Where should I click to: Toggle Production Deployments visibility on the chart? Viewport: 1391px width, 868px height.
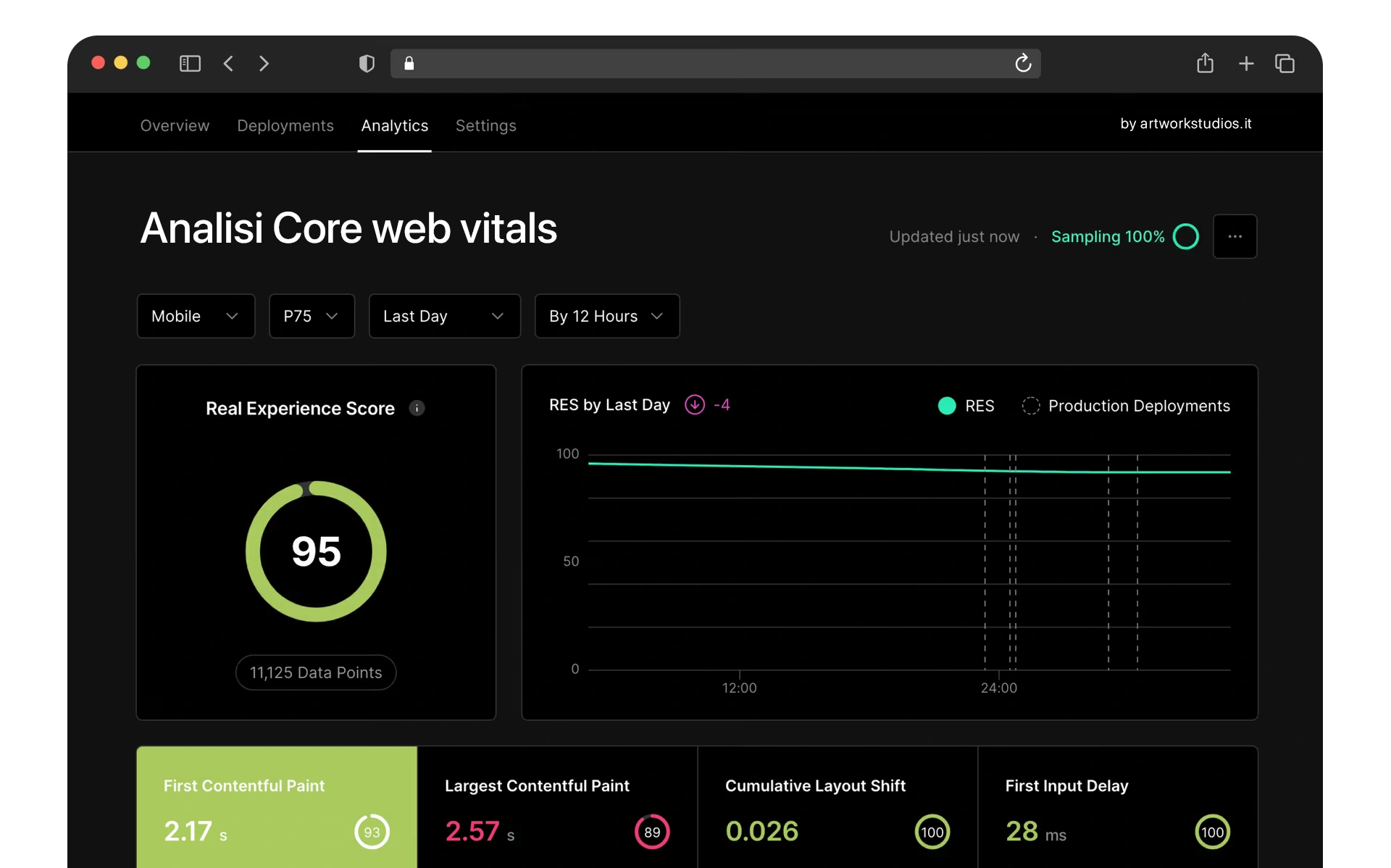tap(1125, 406)
